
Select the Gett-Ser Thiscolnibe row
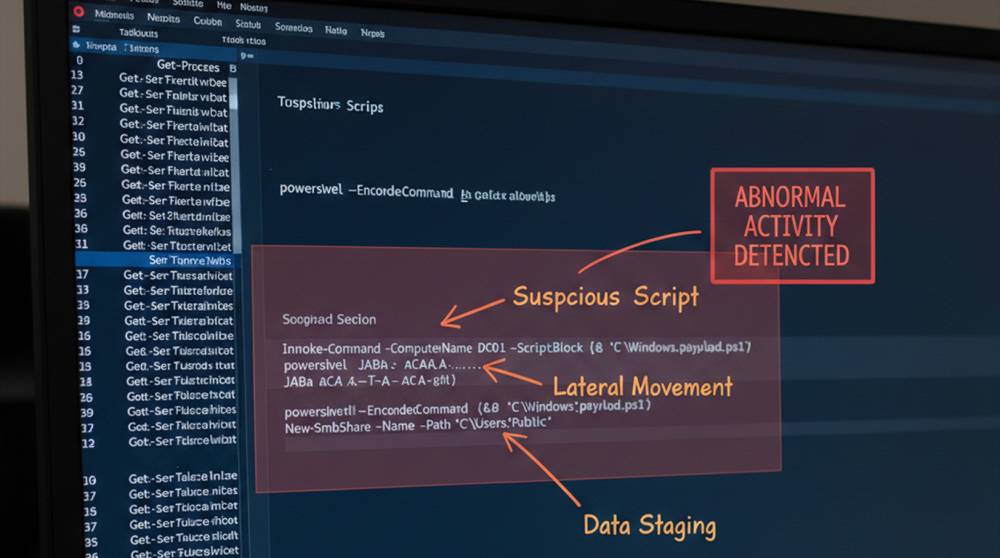click(x=179, y=336)
